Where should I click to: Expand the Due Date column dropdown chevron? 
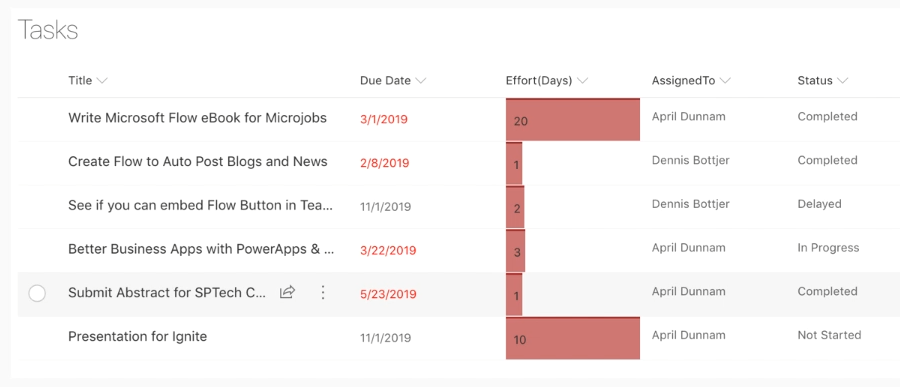421,81
